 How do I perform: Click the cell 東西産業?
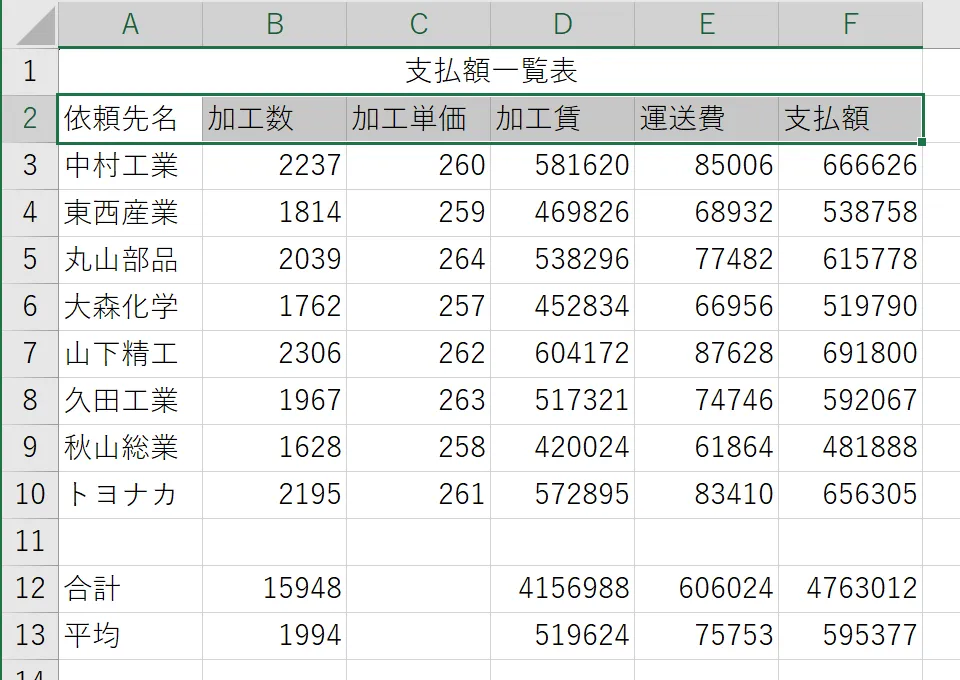130,212
